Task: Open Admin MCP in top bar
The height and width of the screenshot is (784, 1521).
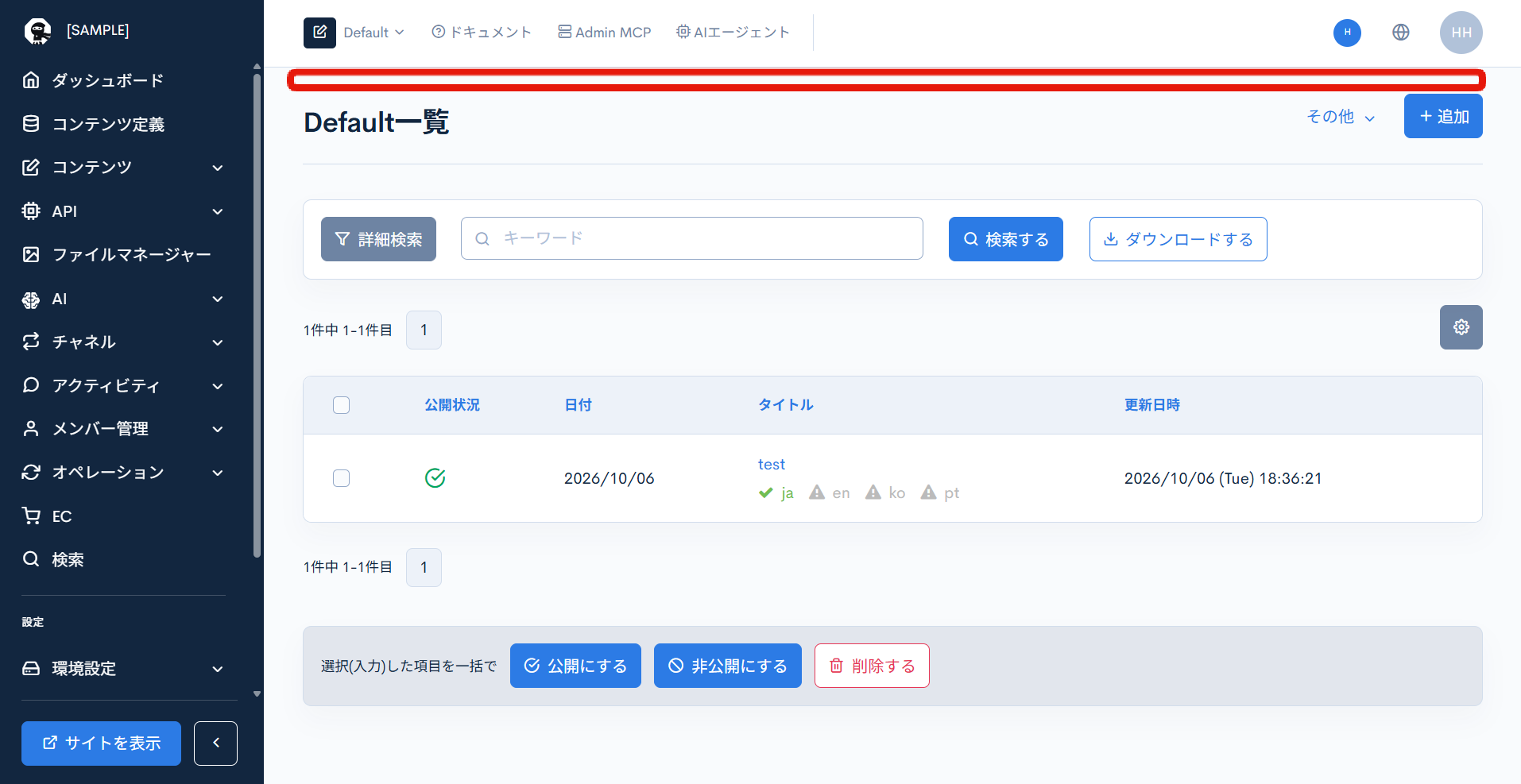Action: click(x=604, y=33)
